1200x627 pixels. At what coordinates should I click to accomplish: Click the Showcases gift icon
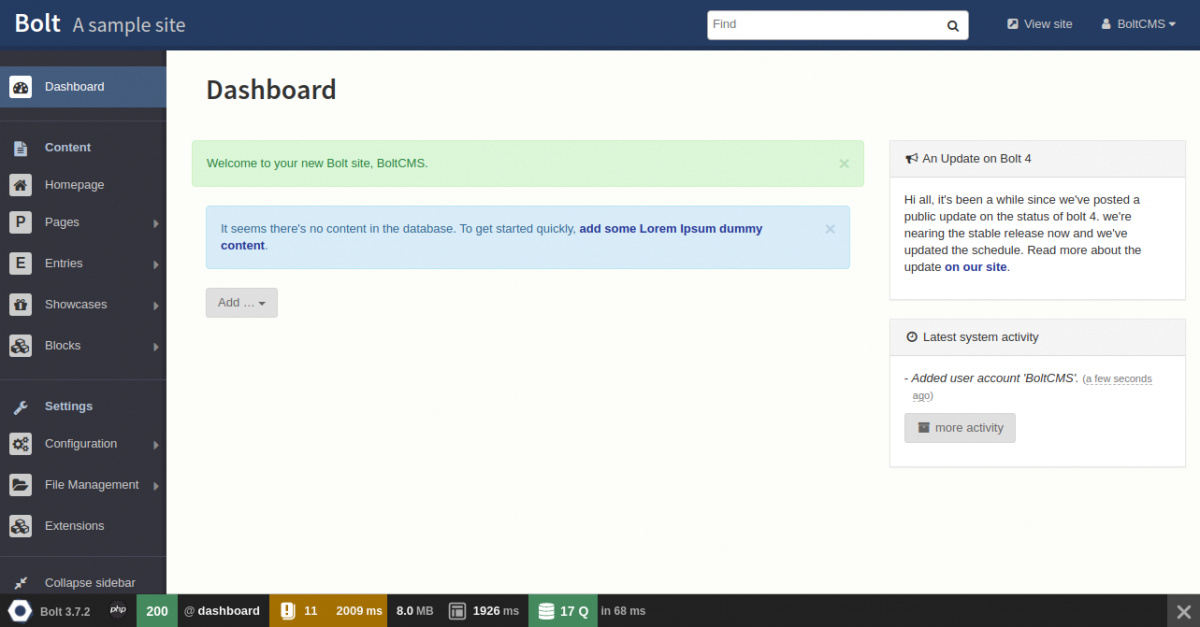(x=21, y=304)
